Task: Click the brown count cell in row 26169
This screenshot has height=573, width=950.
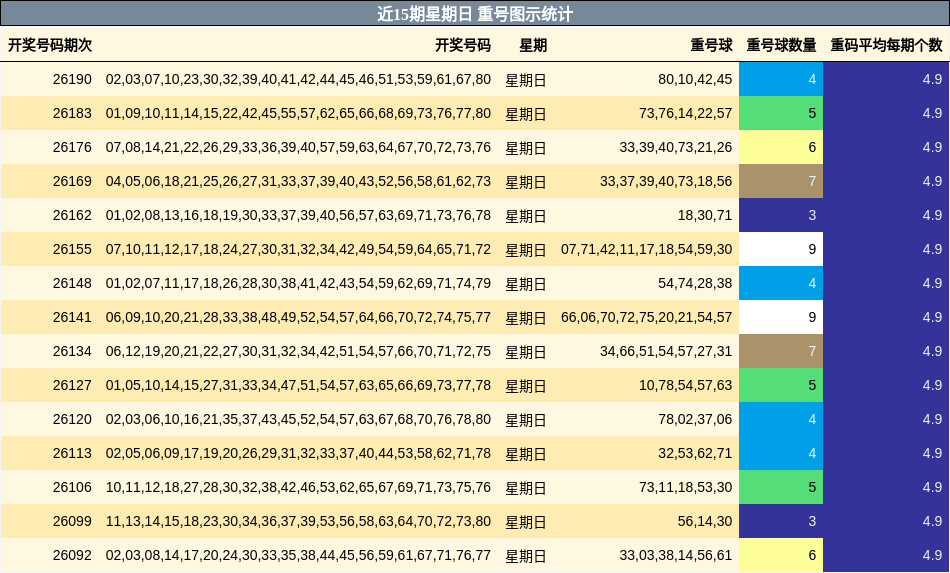Action: (781, 181)
